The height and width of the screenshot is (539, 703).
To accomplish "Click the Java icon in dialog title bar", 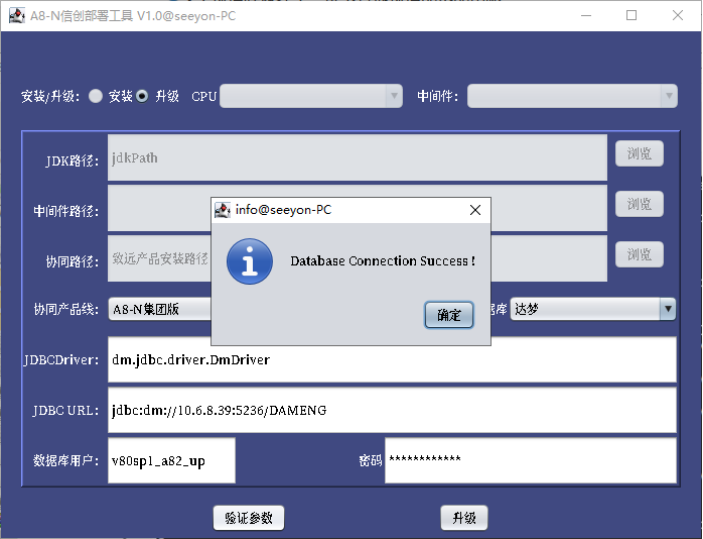I will pos(222,210).
